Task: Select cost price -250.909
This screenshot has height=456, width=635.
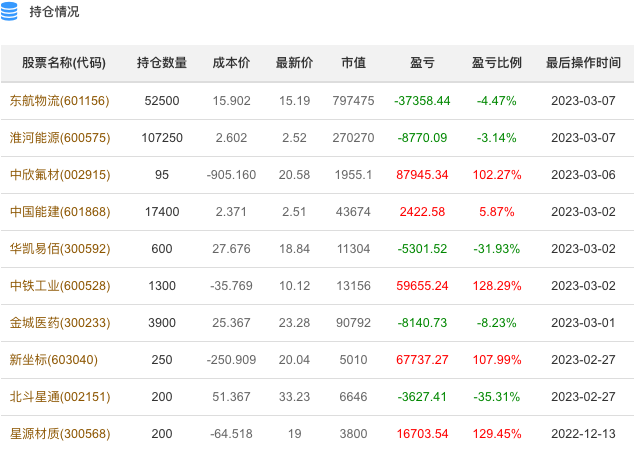Action: click(231, 360)
